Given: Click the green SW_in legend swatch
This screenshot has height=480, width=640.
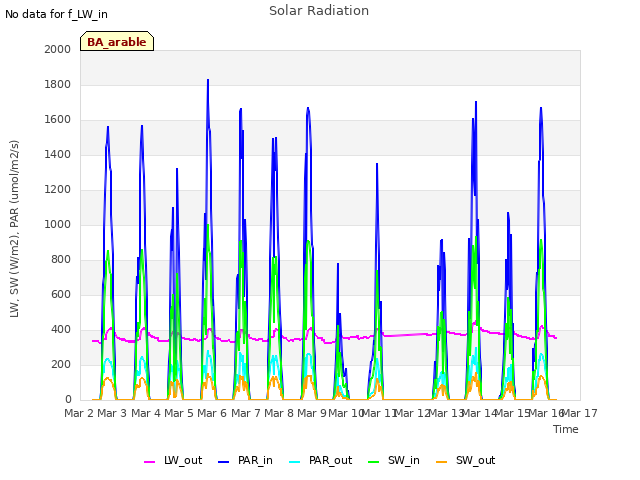Looking at the screenshot, I should click(x=374, y=462).
